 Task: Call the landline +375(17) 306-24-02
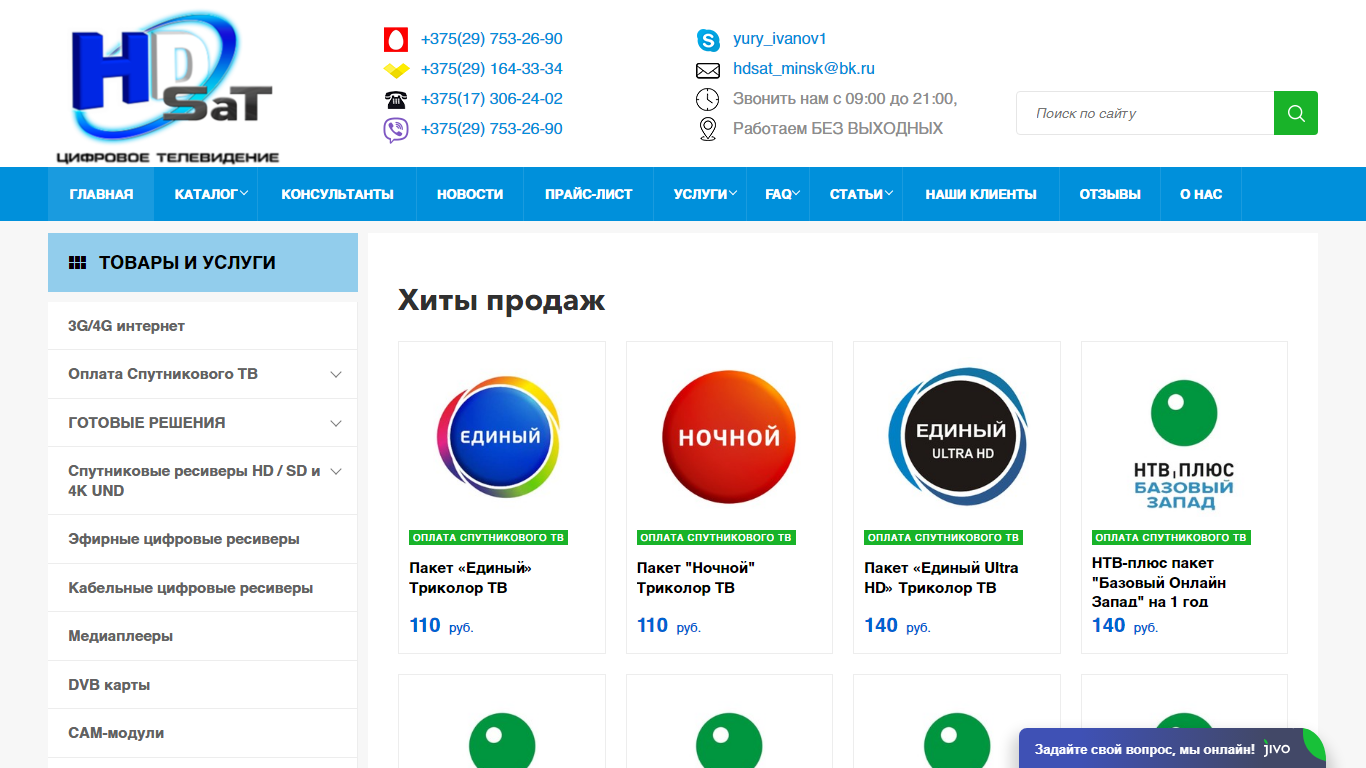pyautogui.click(x=491, y=99)
